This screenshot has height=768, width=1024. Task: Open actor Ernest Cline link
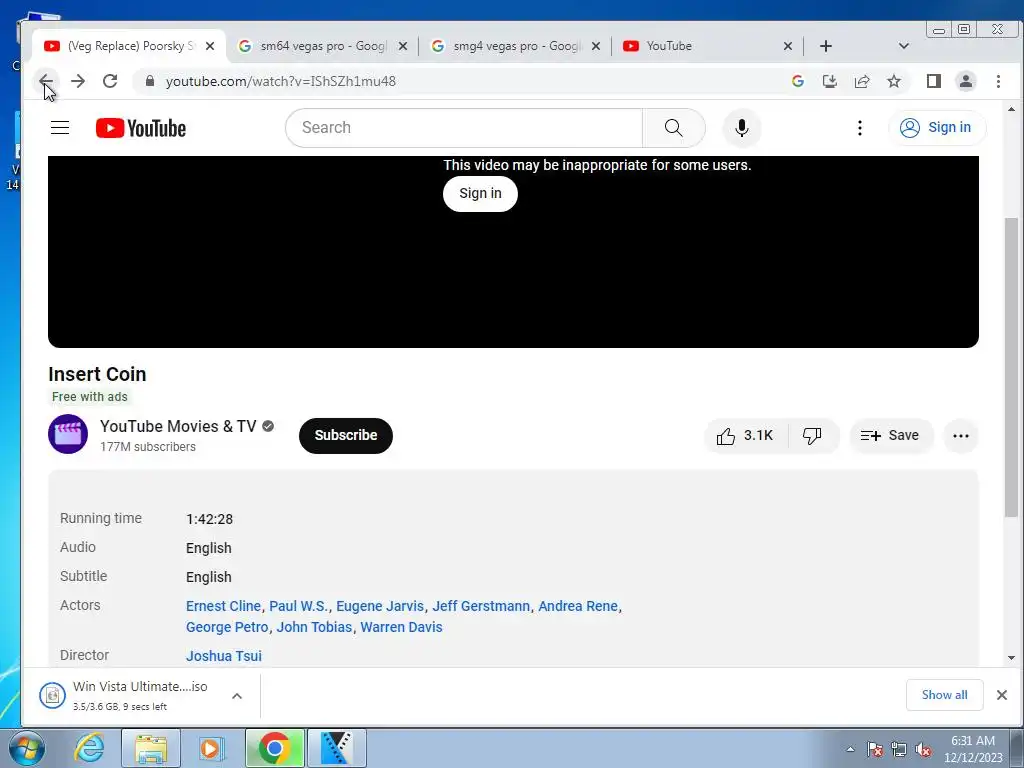tap(223, 606)
